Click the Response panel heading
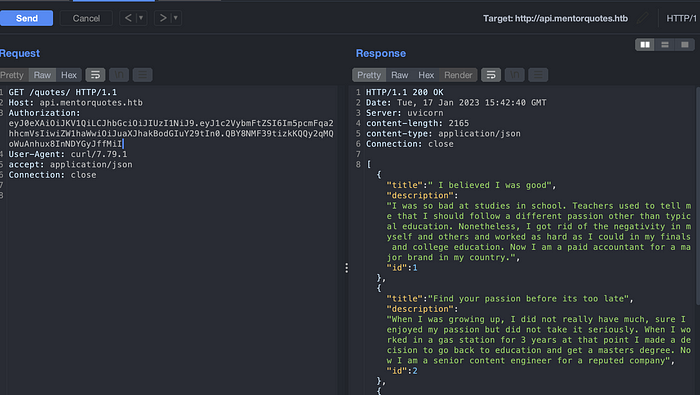The width and height of the screenshot is (700, 395). (x=381, y=53)
